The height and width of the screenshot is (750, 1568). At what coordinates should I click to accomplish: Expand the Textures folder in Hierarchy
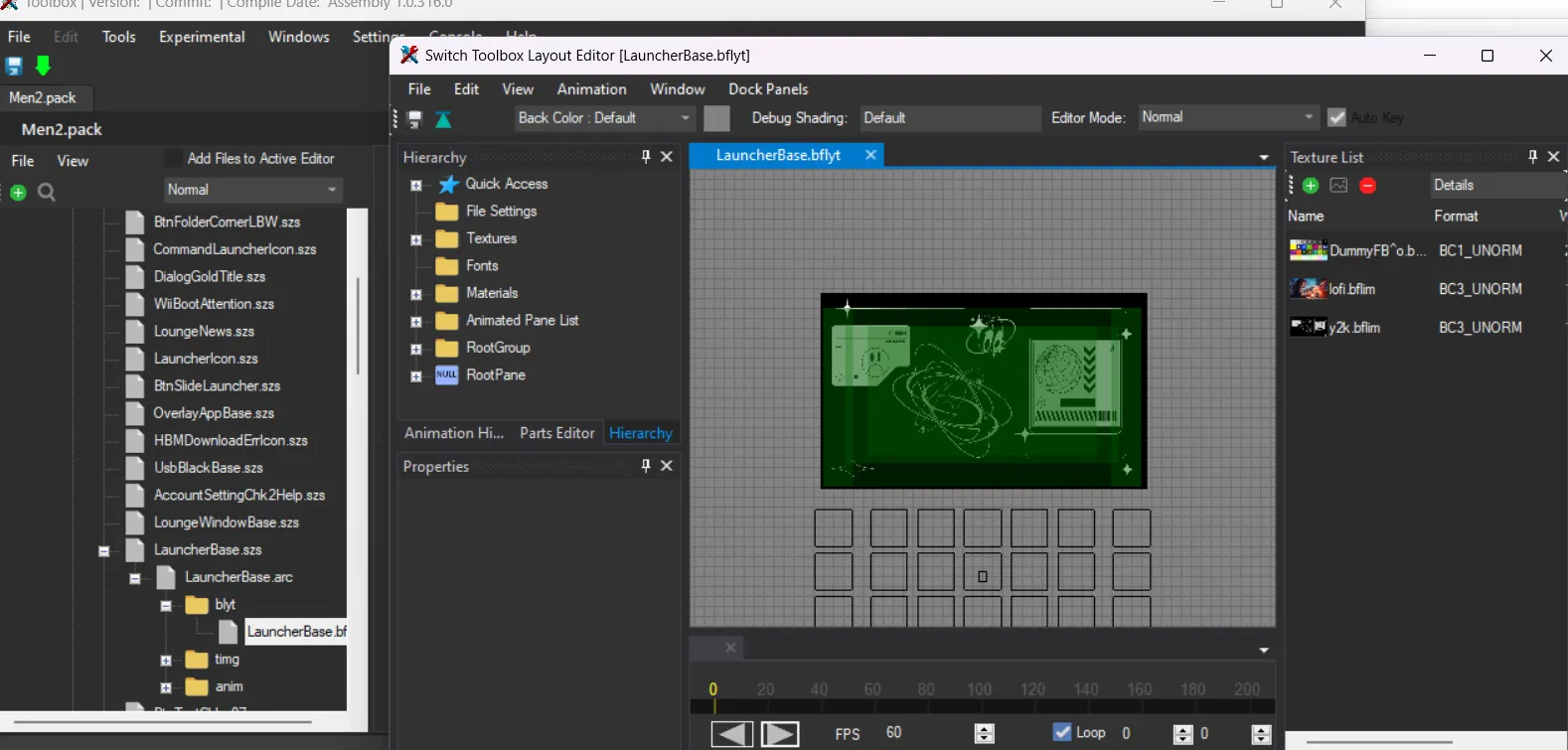tap(416, 239)
